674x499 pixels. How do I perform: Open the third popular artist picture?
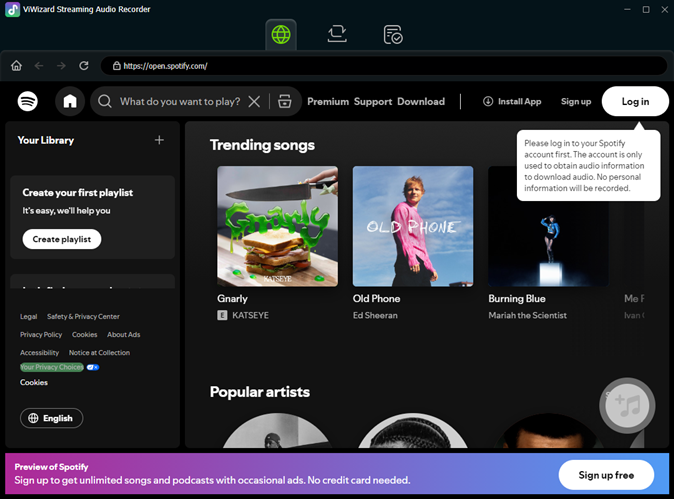548,430
